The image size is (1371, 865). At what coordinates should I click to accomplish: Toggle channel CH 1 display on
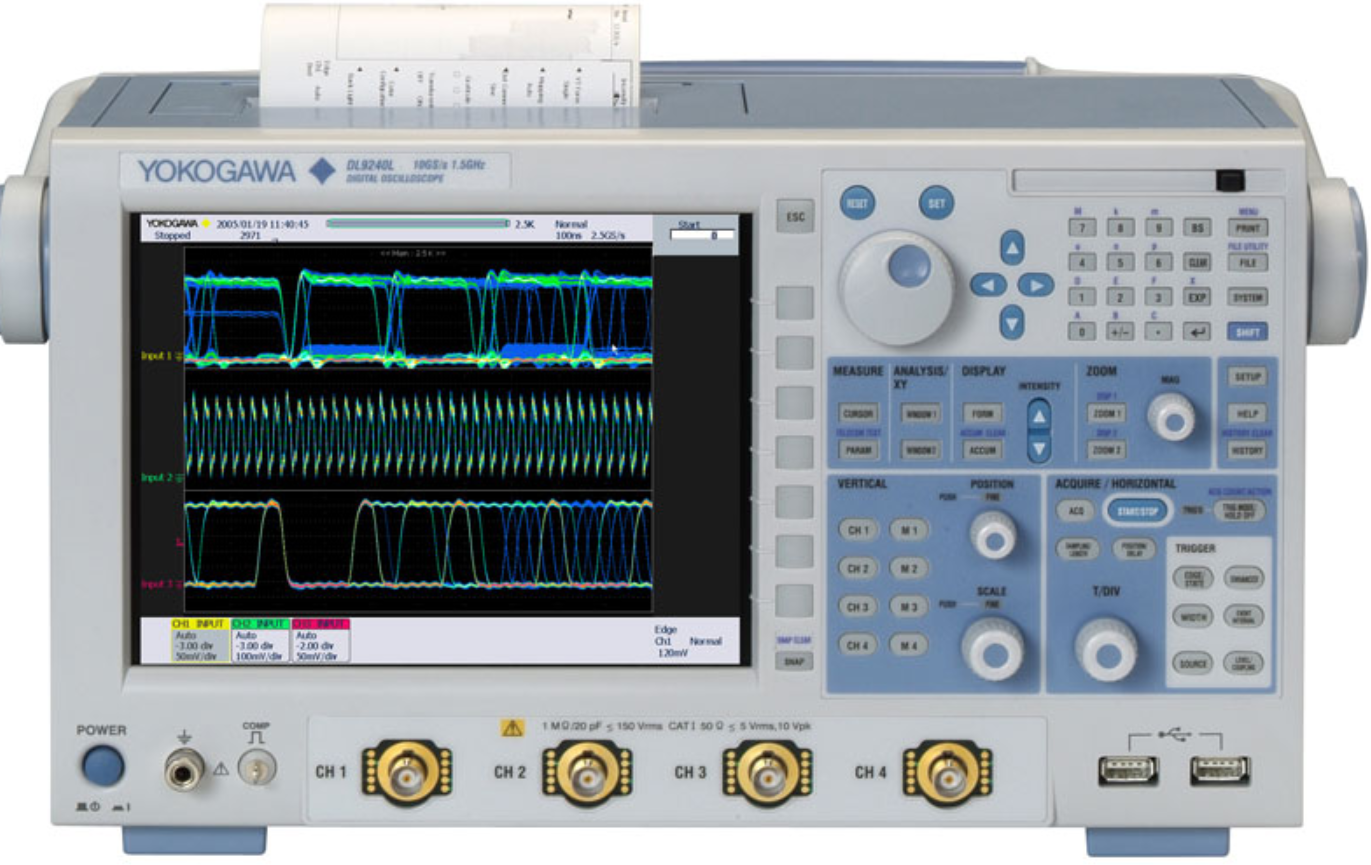(858, 528)
